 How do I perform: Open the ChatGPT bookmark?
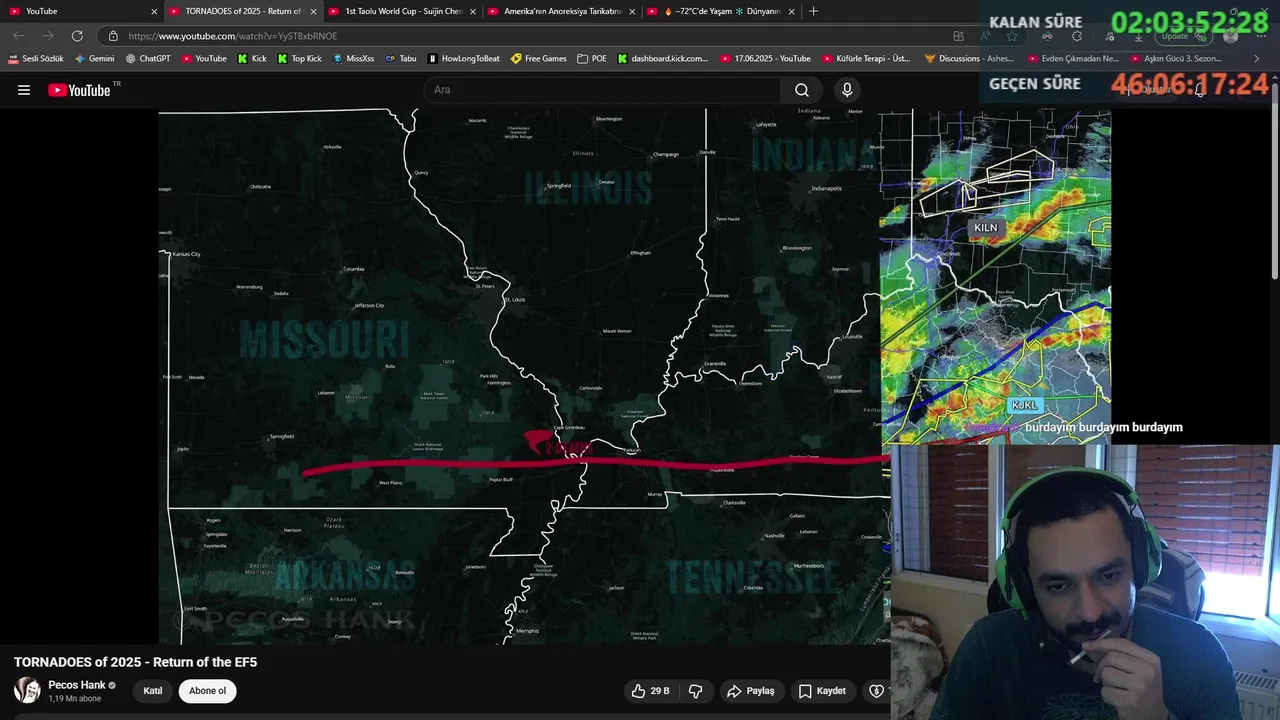pos(148,59)
